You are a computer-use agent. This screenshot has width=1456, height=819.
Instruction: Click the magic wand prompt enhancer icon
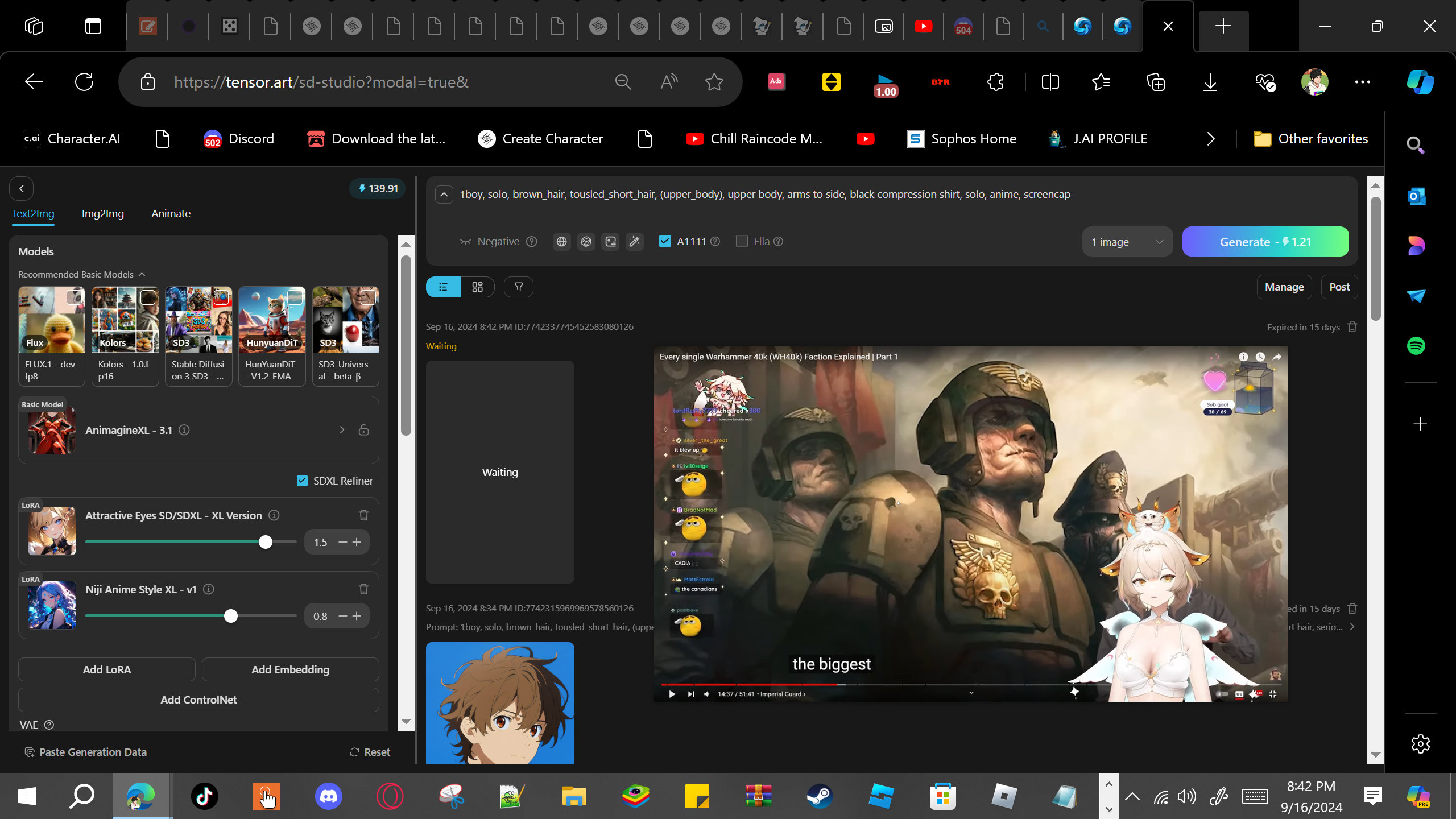pos(635,242)
